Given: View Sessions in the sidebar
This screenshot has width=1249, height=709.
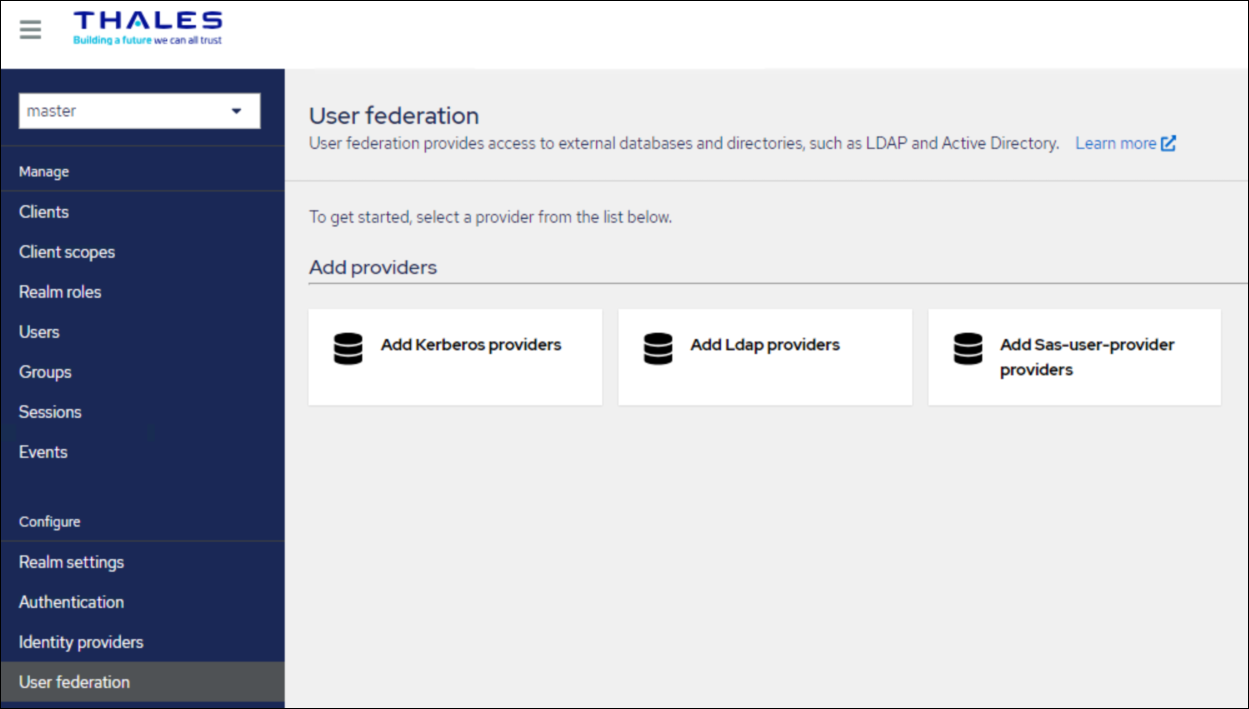Looking at the screenshot, I should tap(50, 412).
